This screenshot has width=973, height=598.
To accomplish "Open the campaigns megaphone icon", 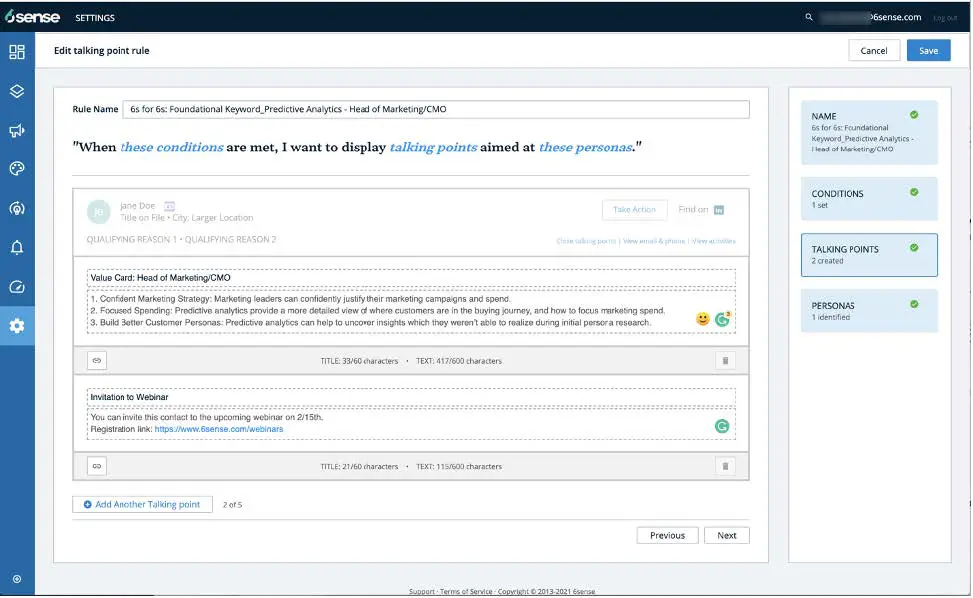I will 16,128.
